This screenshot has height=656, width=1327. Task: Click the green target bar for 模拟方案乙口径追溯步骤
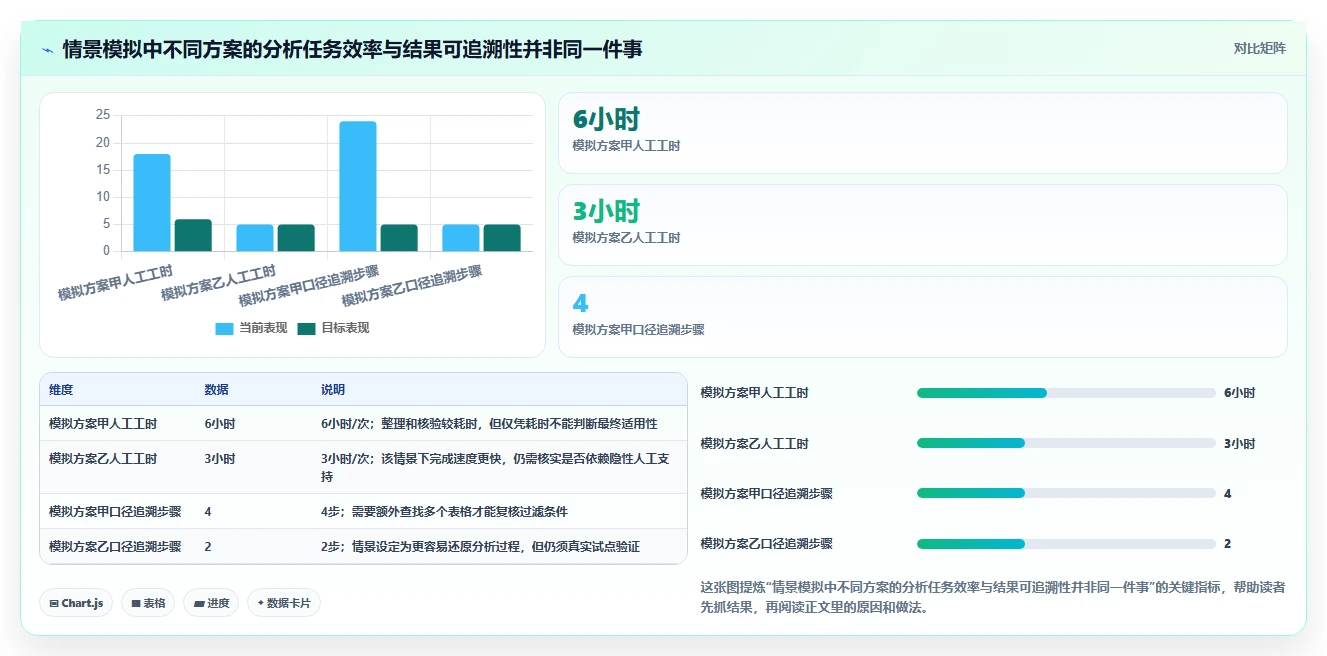[x=502, y=238]
